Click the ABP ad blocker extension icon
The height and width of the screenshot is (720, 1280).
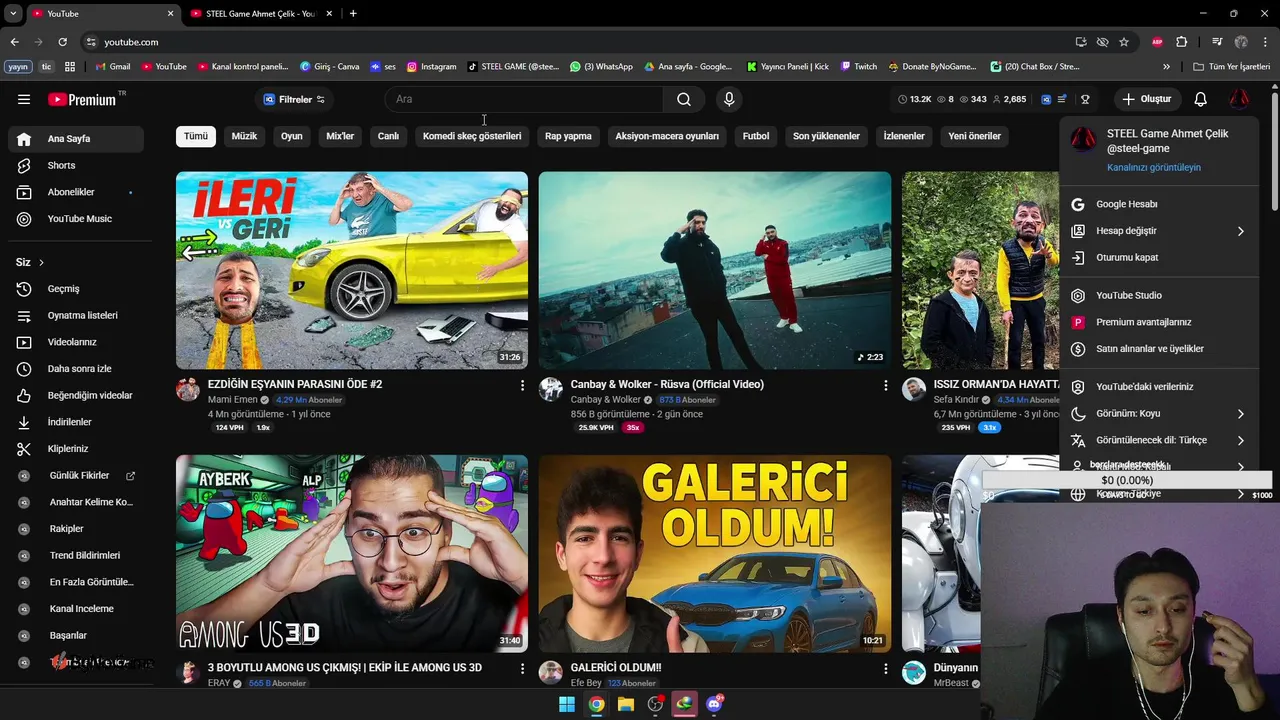tap(1157, 42)
